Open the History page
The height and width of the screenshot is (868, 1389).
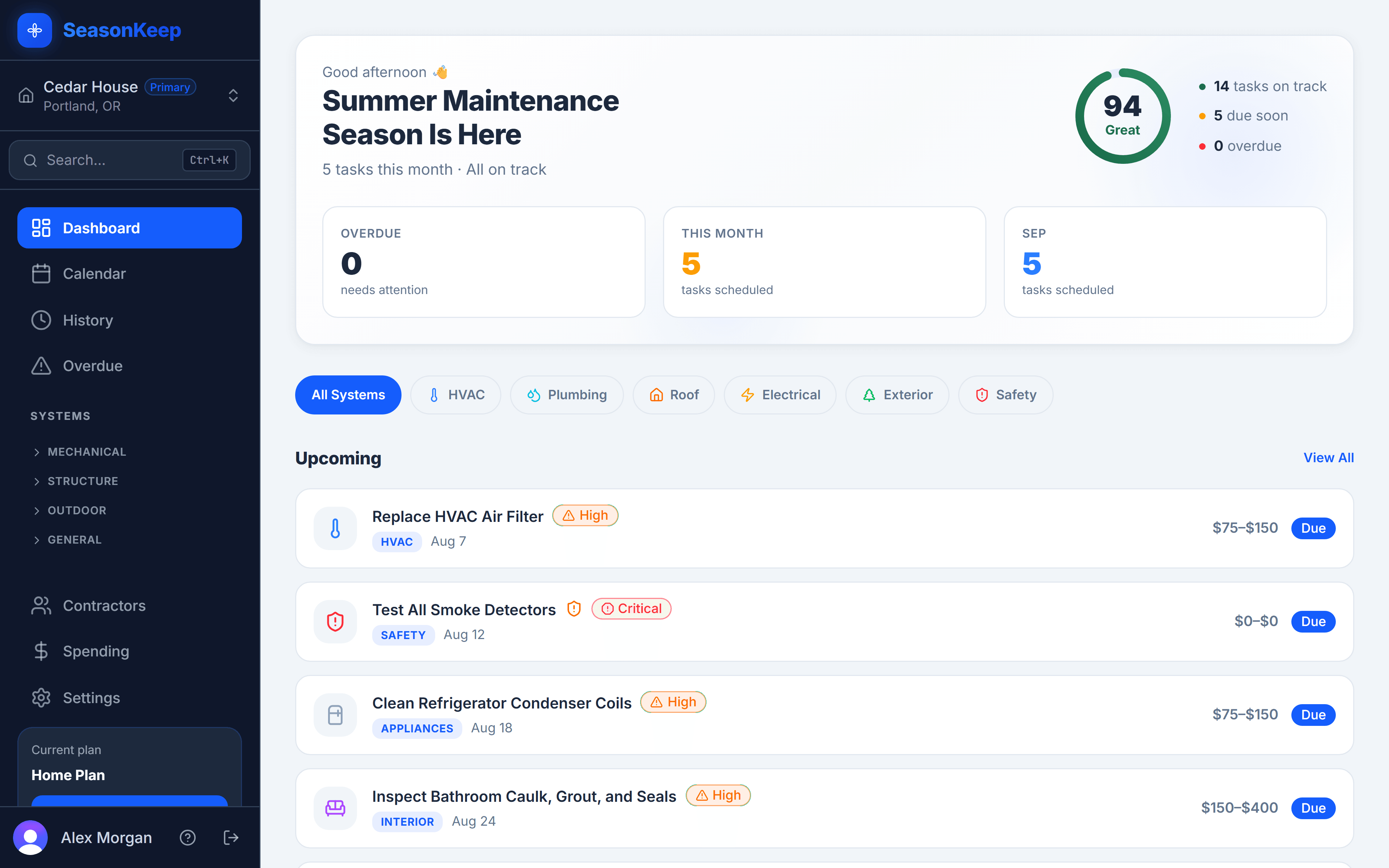pos(130,320)
